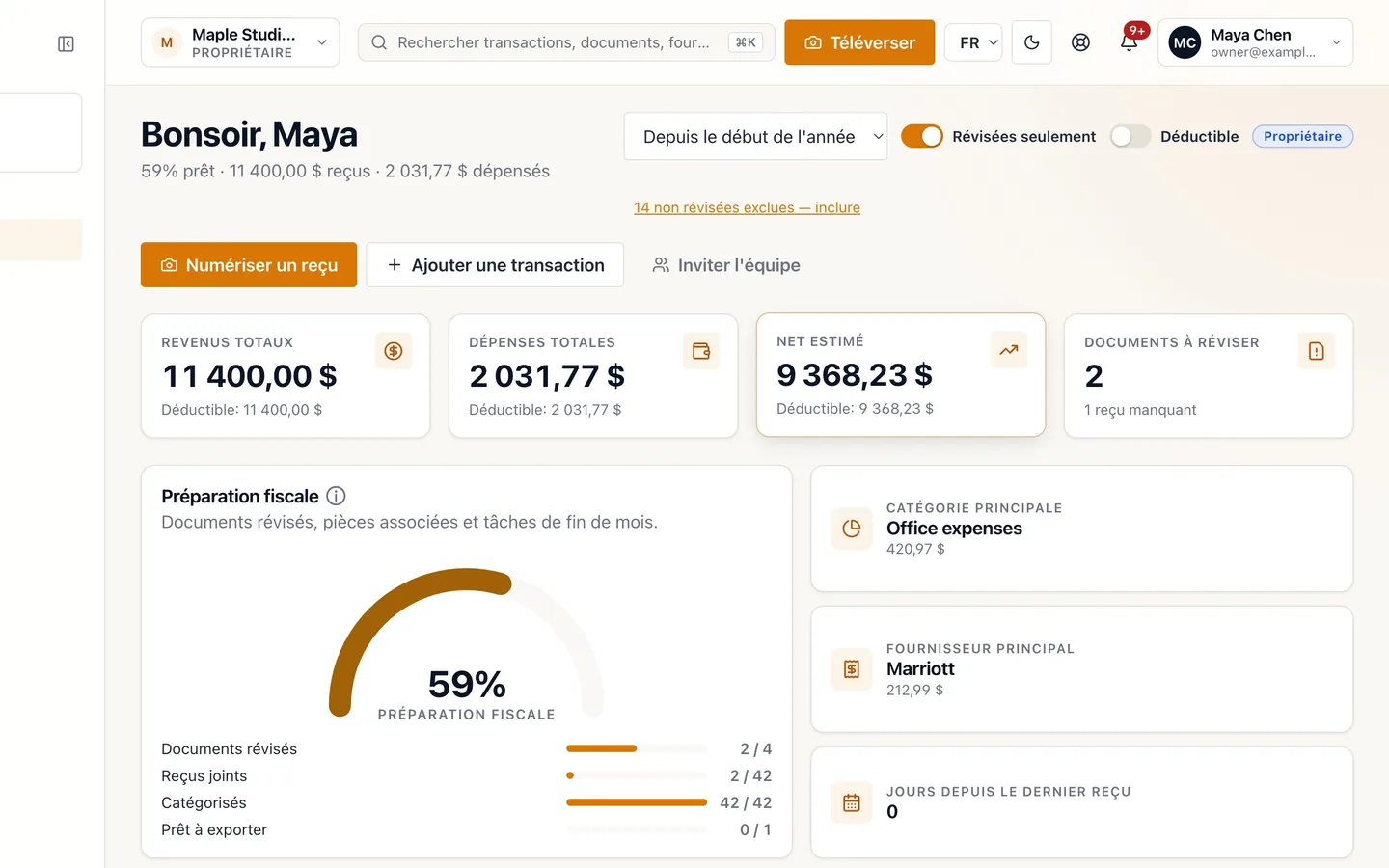Click the MC avatar circle
The width and height of the screenshot is (1389, 868).
(1185, 42)
